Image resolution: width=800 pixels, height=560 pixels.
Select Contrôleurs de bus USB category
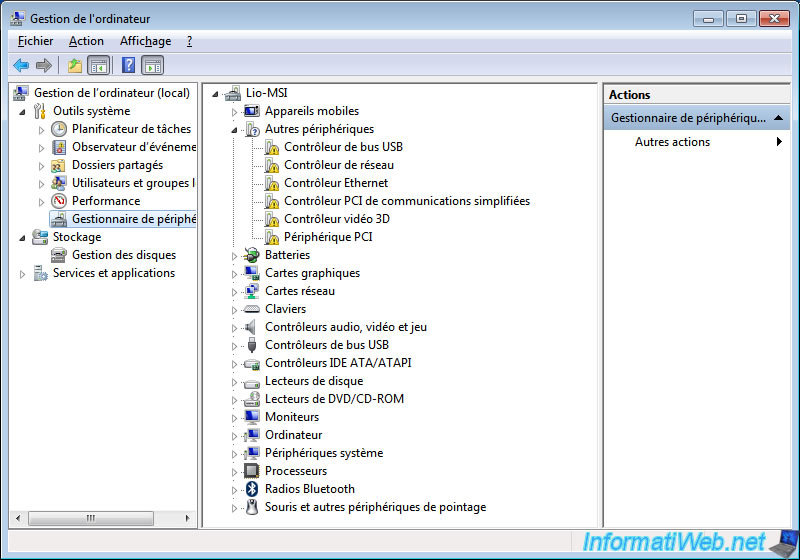pos(327,345)
